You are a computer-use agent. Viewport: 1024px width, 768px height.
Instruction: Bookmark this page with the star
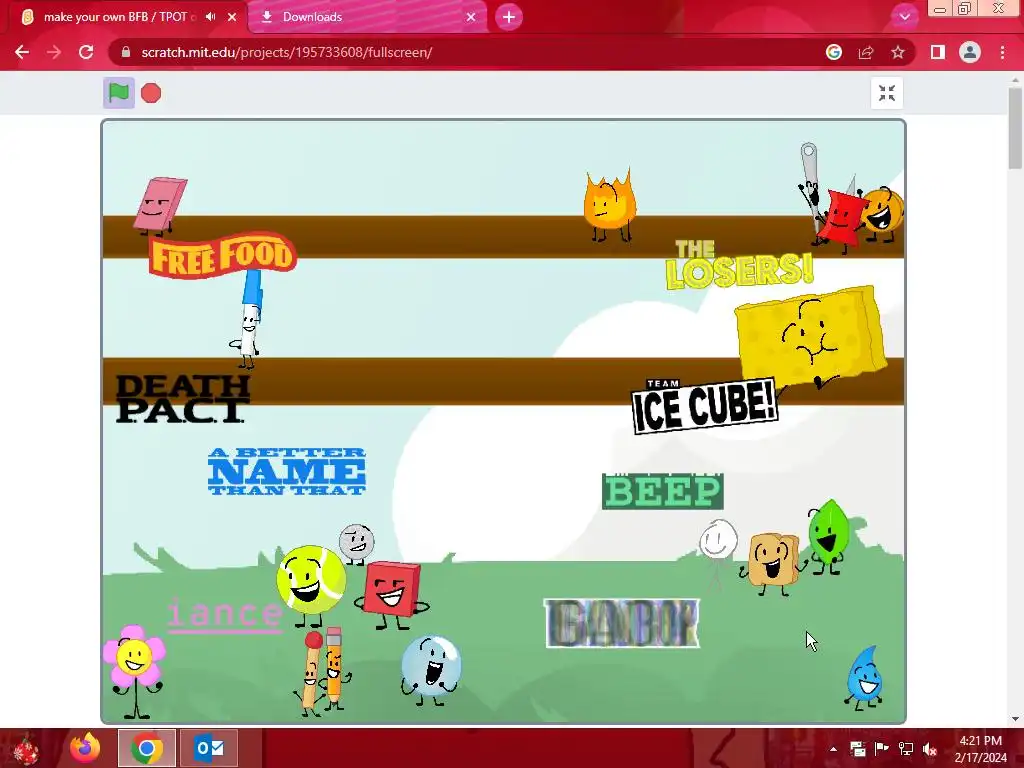pyautogui.click(x=898, y=52)
